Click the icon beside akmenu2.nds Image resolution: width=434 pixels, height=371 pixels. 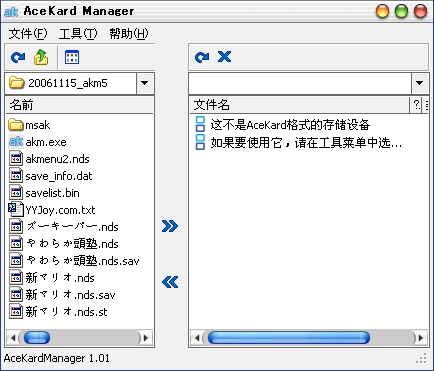click(x=16, y=159)
